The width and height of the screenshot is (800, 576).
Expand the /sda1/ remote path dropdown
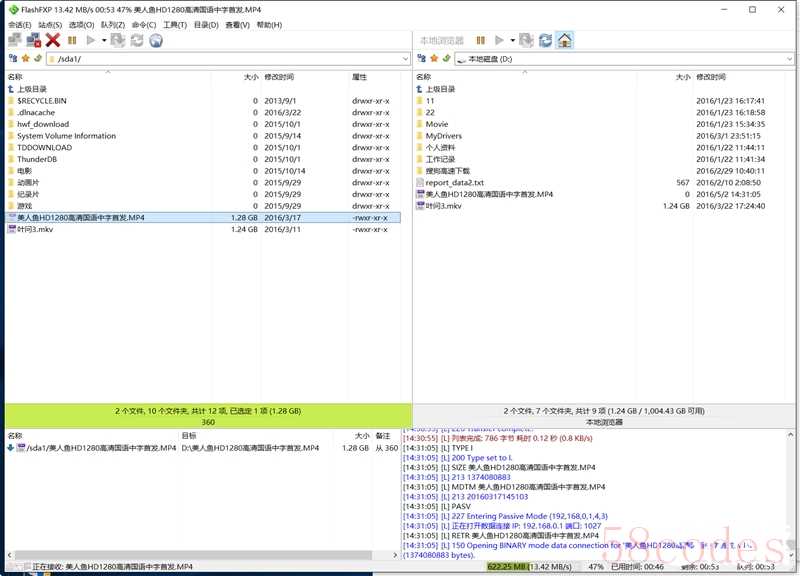405,59
